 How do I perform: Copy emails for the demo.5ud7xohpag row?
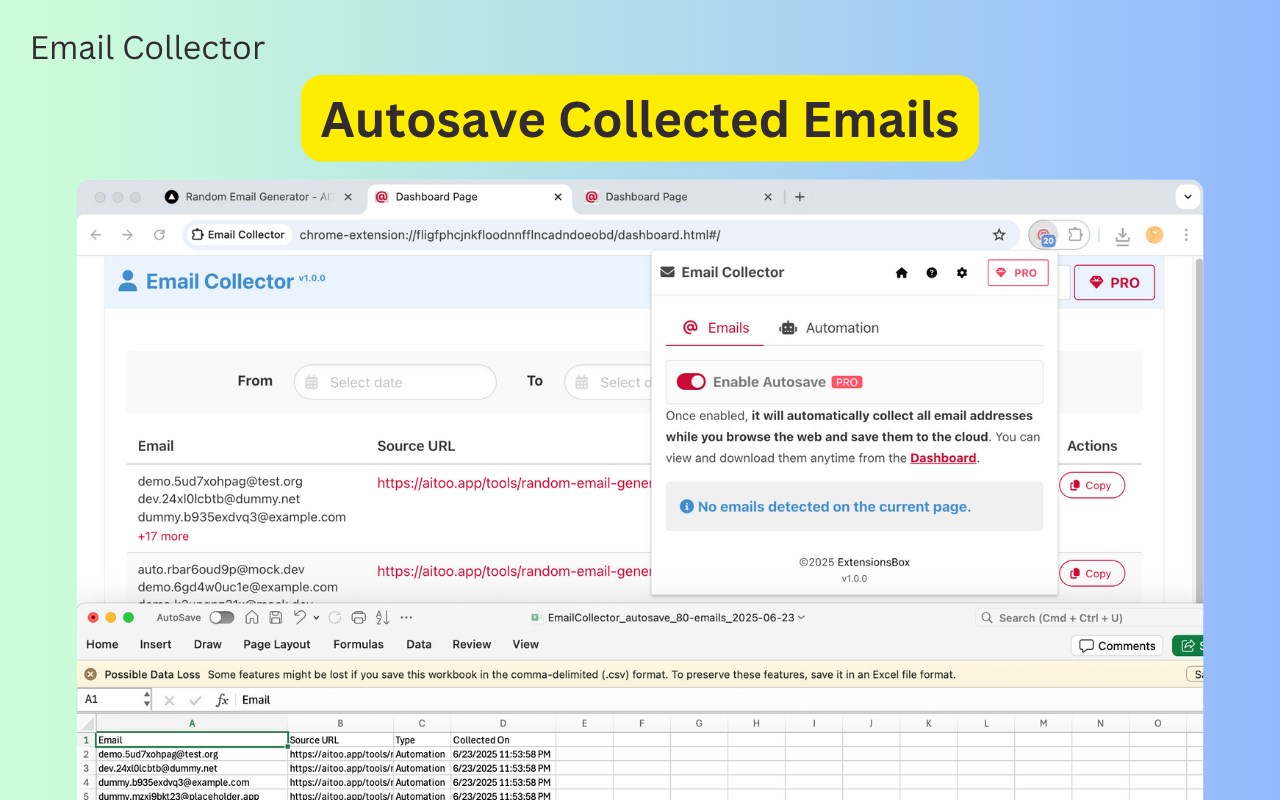tap(1092, 485)
